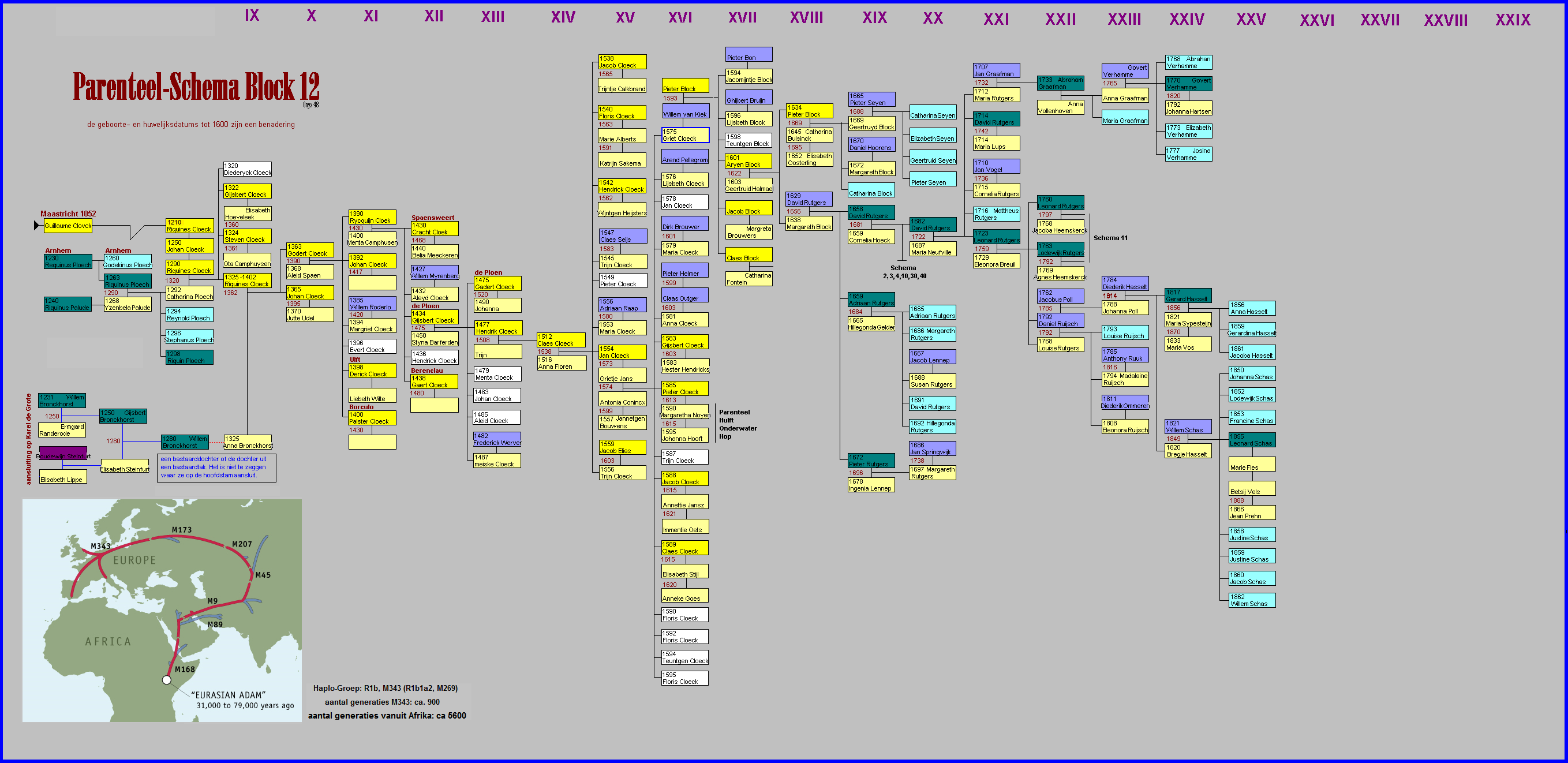Click the 1325 Anna Bronckhorst box

pyautogui.click(x=247, y=442)
